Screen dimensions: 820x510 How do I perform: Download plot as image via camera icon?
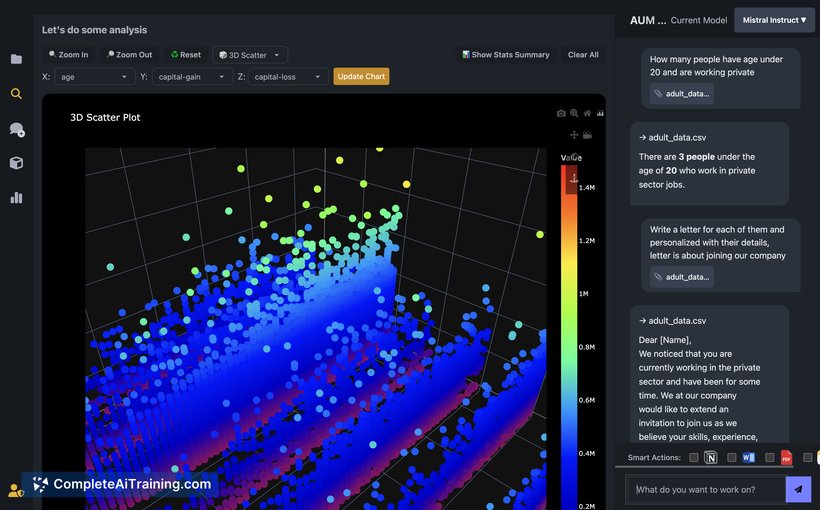pyautogui.click(x=561, y=114)
